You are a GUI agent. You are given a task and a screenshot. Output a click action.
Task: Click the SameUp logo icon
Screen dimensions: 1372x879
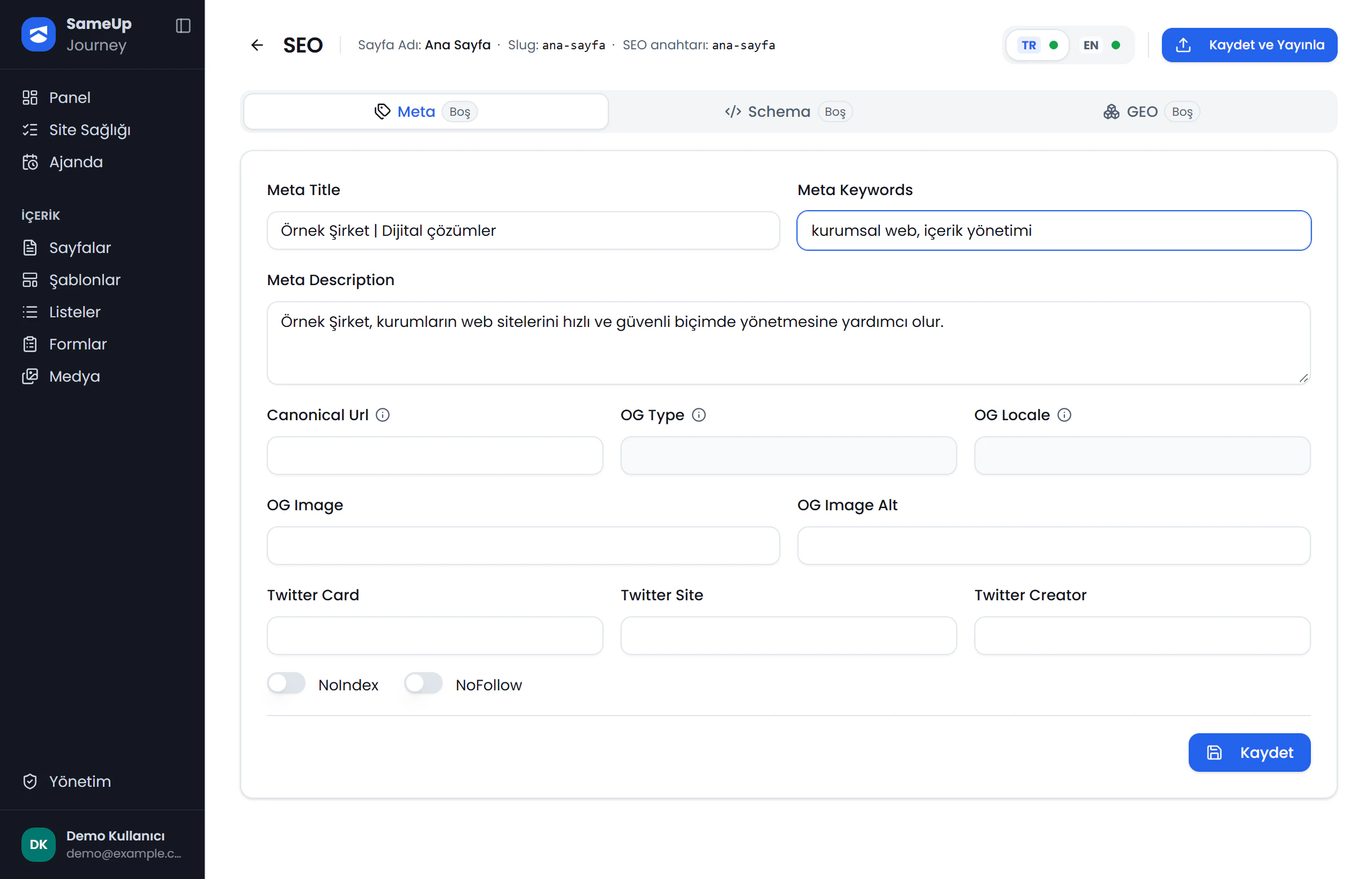[x=38, y=34]
